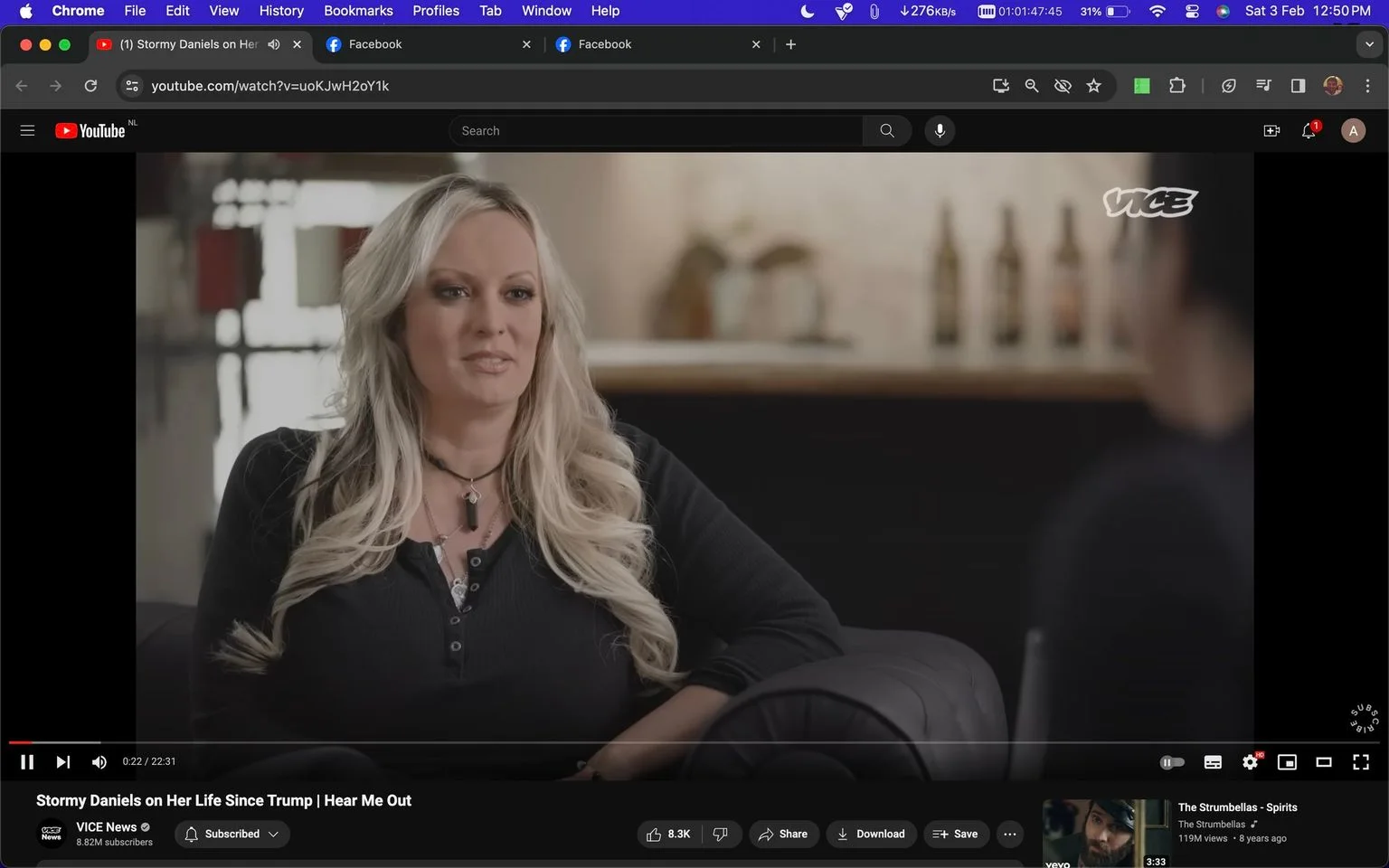Viewport: 1389px width, 868px height.
Task: Open the Apple menu
Action: point(25,11)
